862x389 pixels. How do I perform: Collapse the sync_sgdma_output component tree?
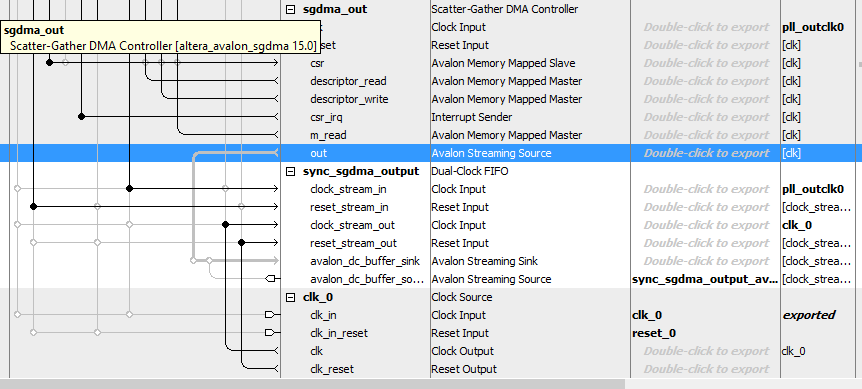(291, 171)
